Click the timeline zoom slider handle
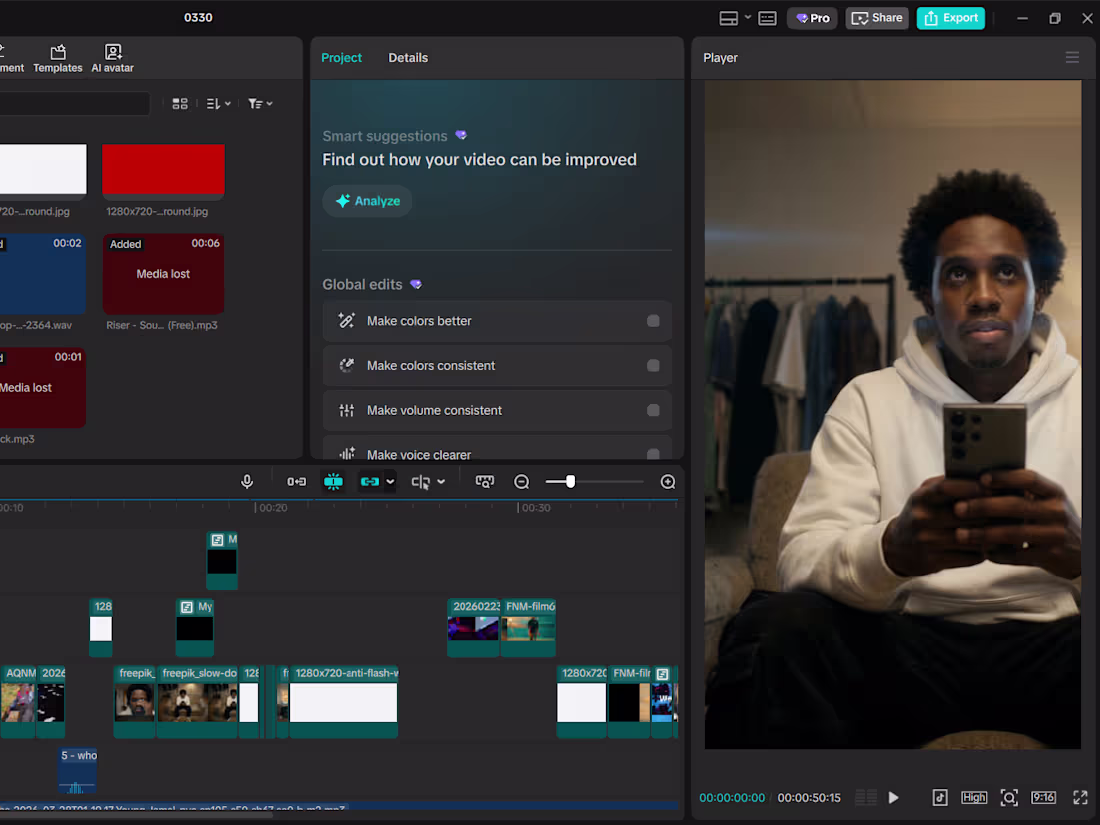 click(x=570, y=482)
